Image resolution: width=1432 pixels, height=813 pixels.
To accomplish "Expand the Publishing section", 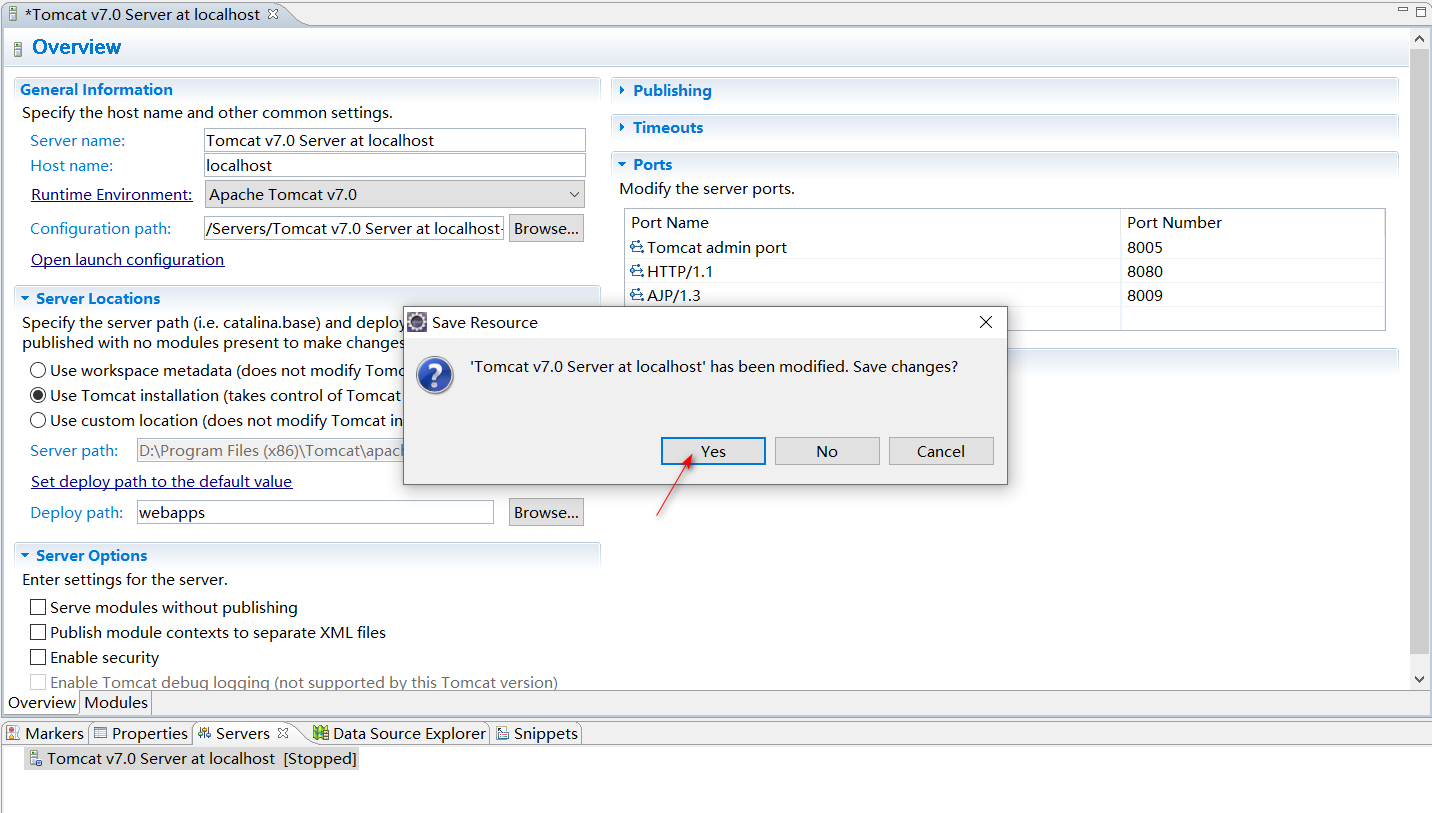I will (622, 91).
